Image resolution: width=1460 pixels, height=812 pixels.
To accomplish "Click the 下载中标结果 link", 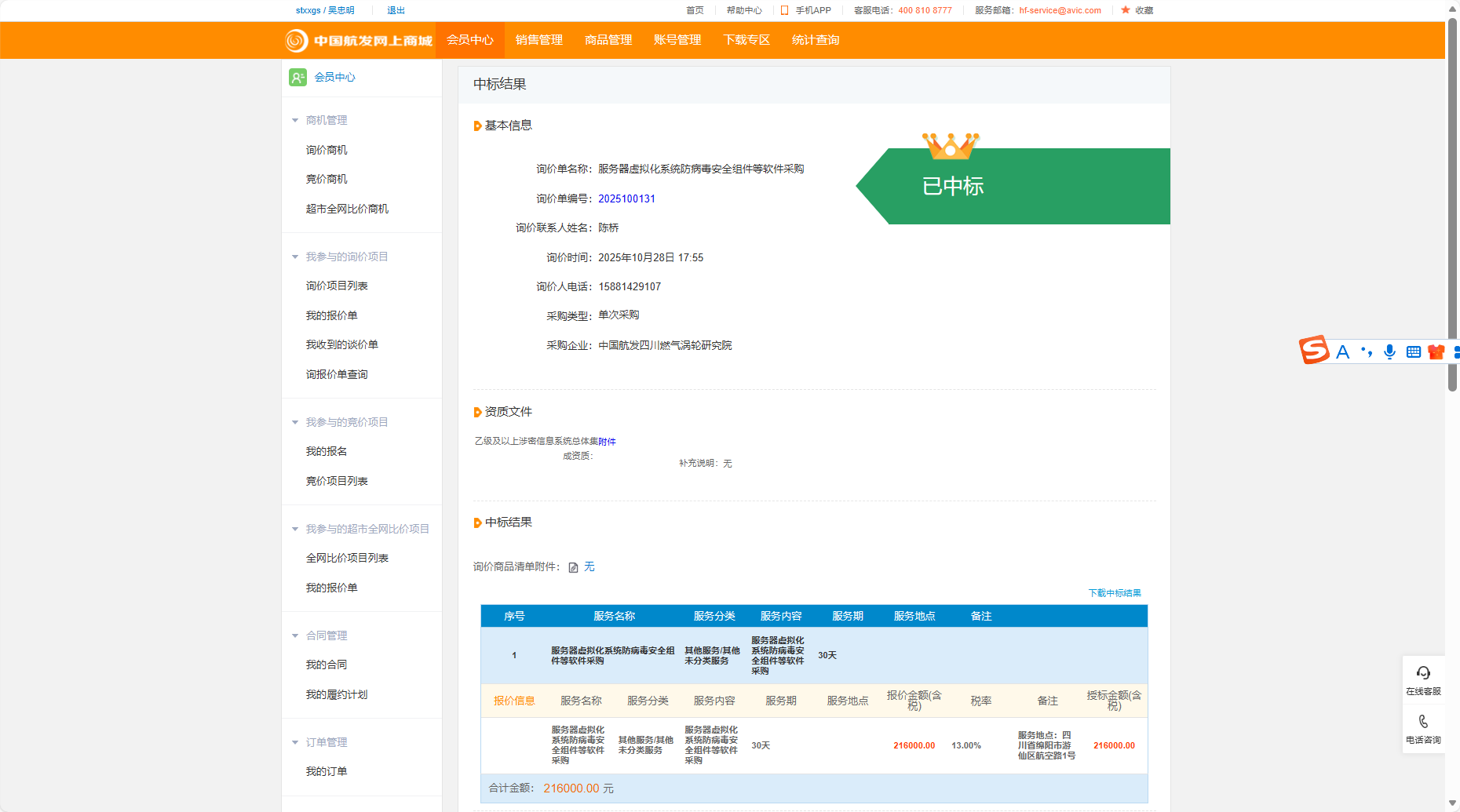I will pyautogui.click(x=1114, y=593).
